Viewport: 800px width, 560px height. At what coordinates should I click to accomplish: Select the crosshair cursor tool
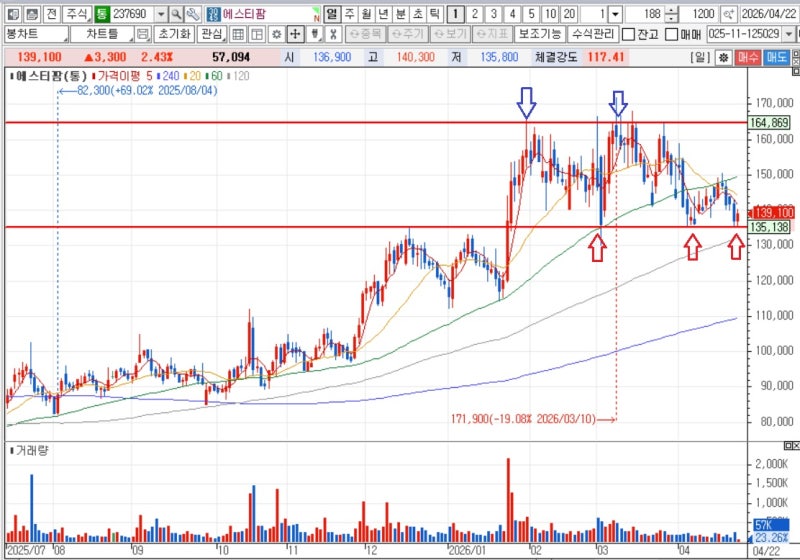tap(295, 33)
